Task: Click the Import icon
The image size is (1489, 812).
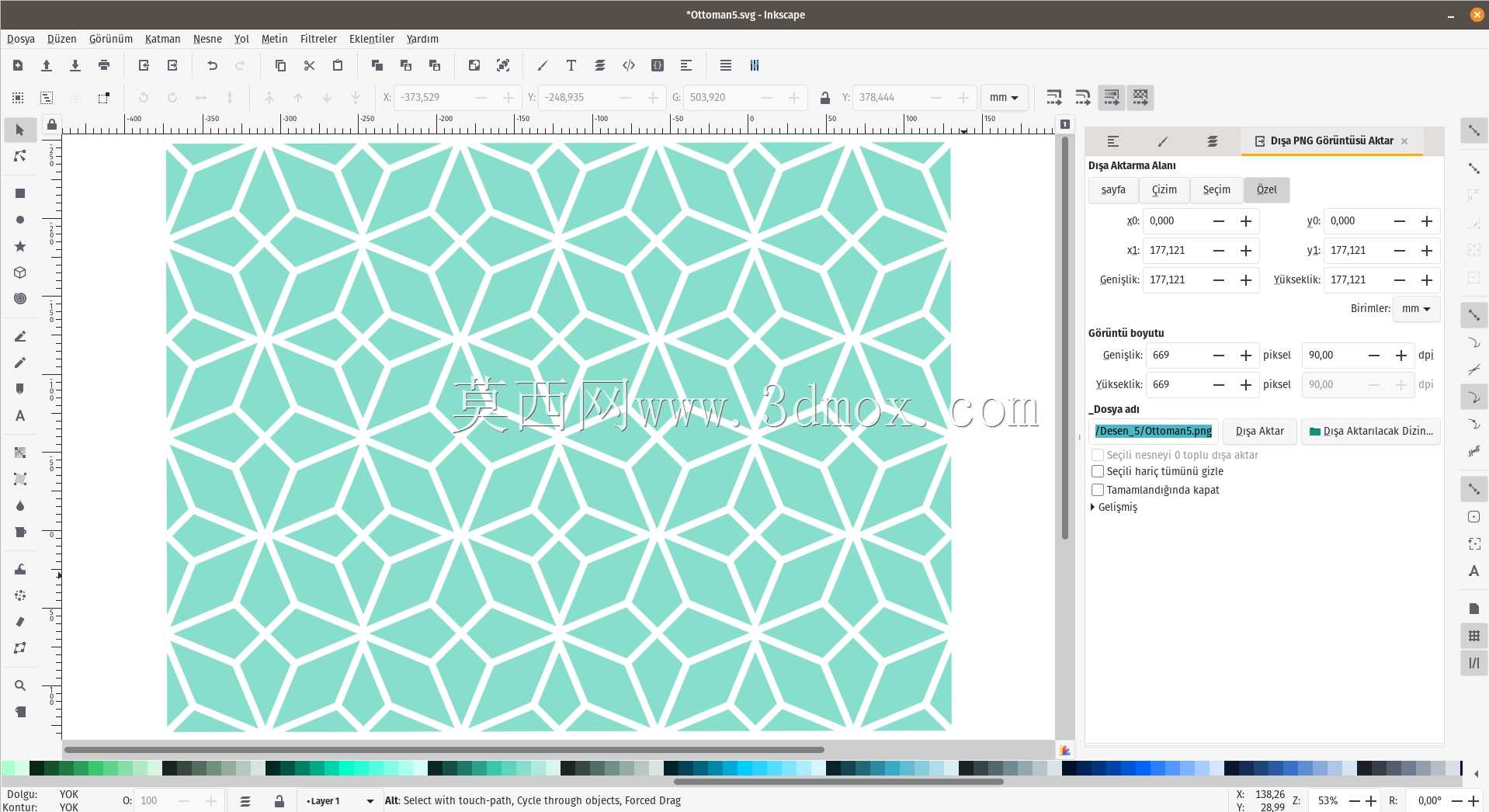Action: 144,65
